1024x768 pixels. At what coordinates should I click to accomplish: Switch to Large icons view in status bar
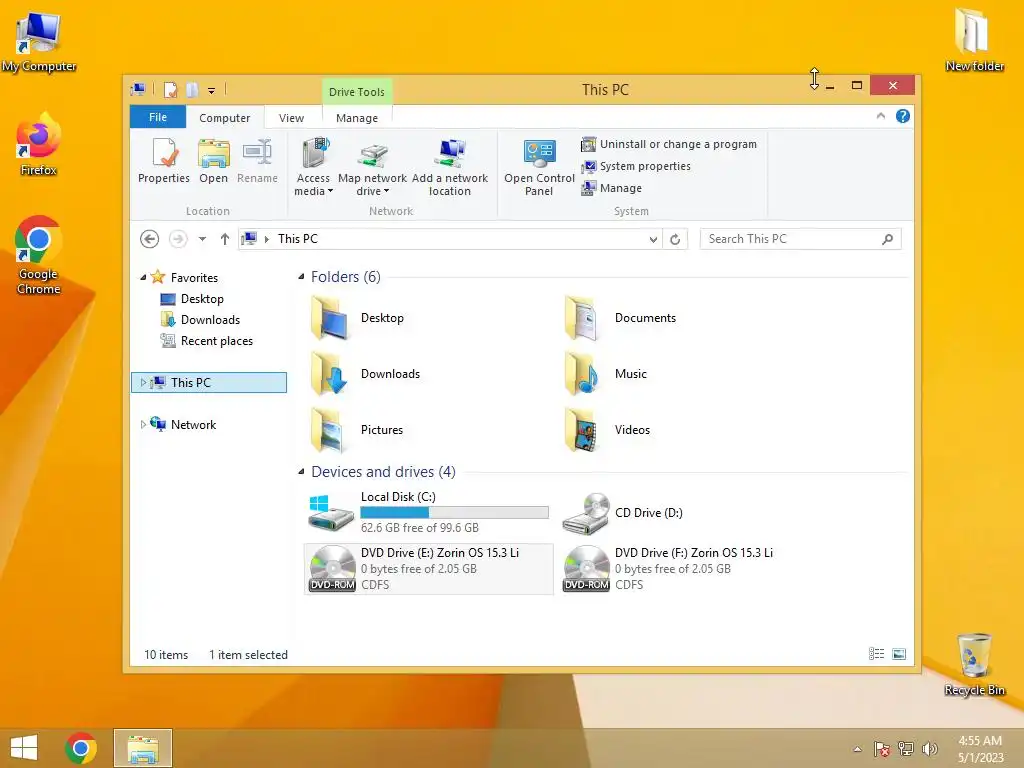pos(899,654)
